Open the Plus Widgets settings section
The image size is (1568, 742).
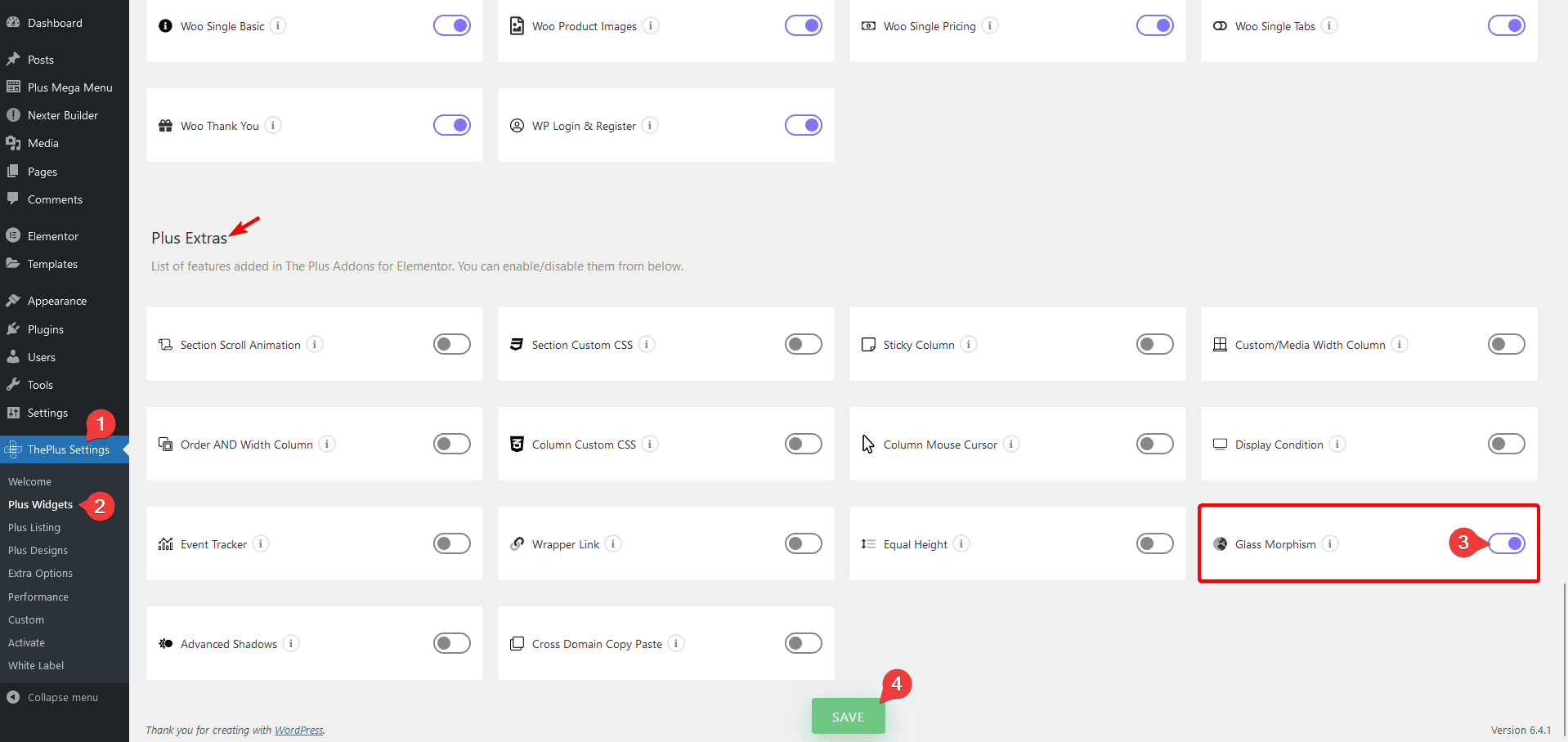pyautogui.click(x=40, y=504)
